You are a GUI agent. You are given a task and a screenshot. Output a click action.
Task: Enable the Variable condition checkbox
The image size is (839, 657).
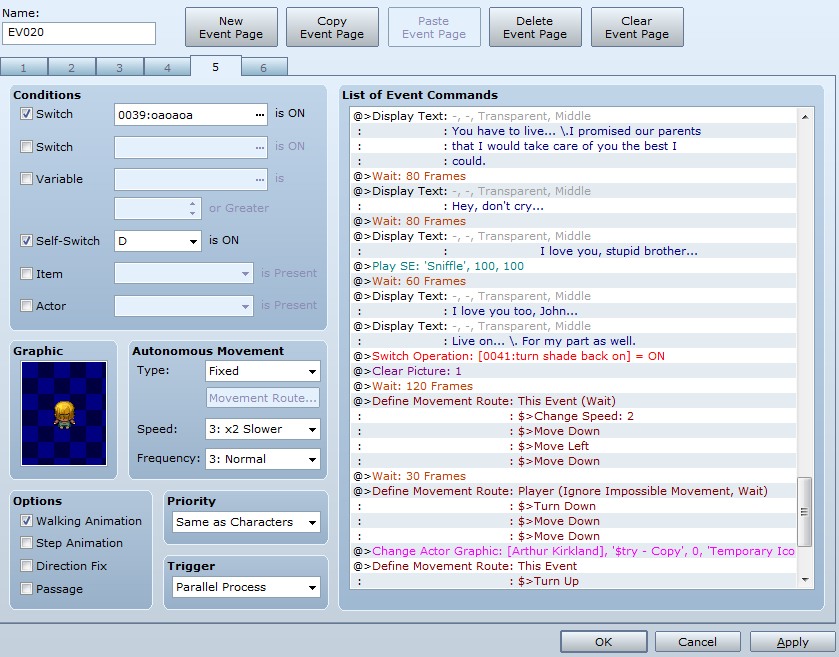click(27, 179)
